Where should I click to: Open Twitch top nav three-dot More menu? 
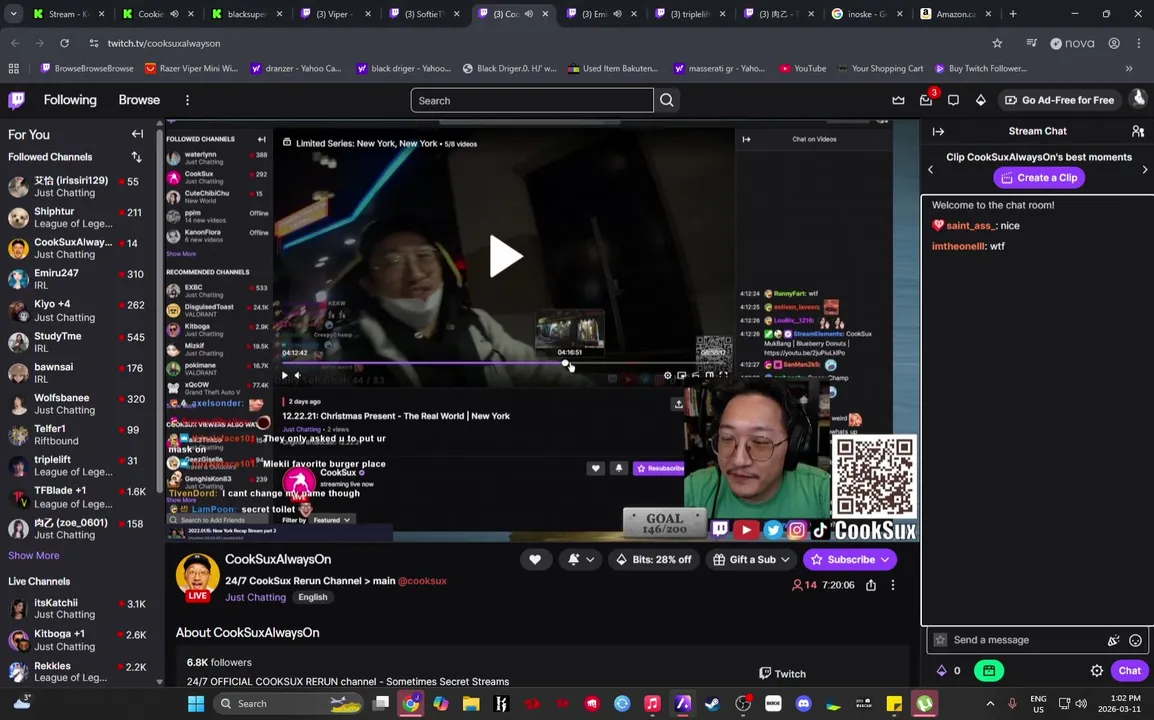[x=187, y=100]
